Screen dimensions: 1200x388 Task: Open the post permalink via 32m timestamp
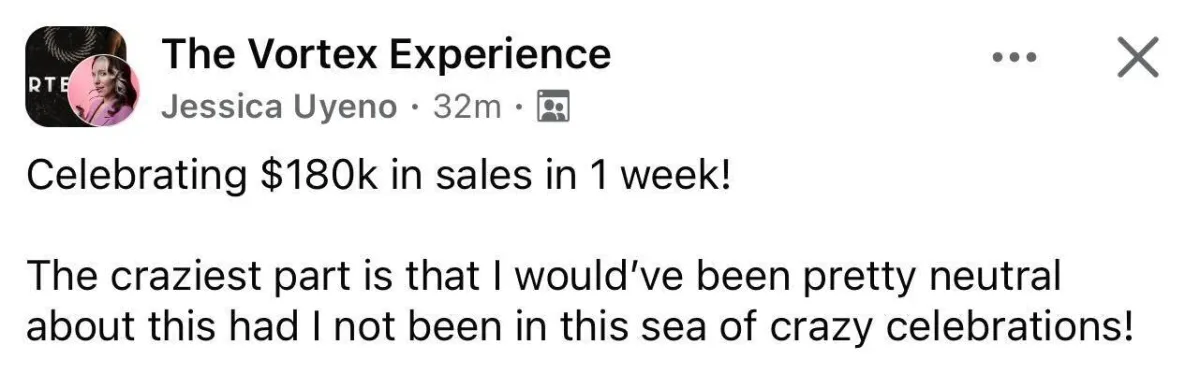468,107
